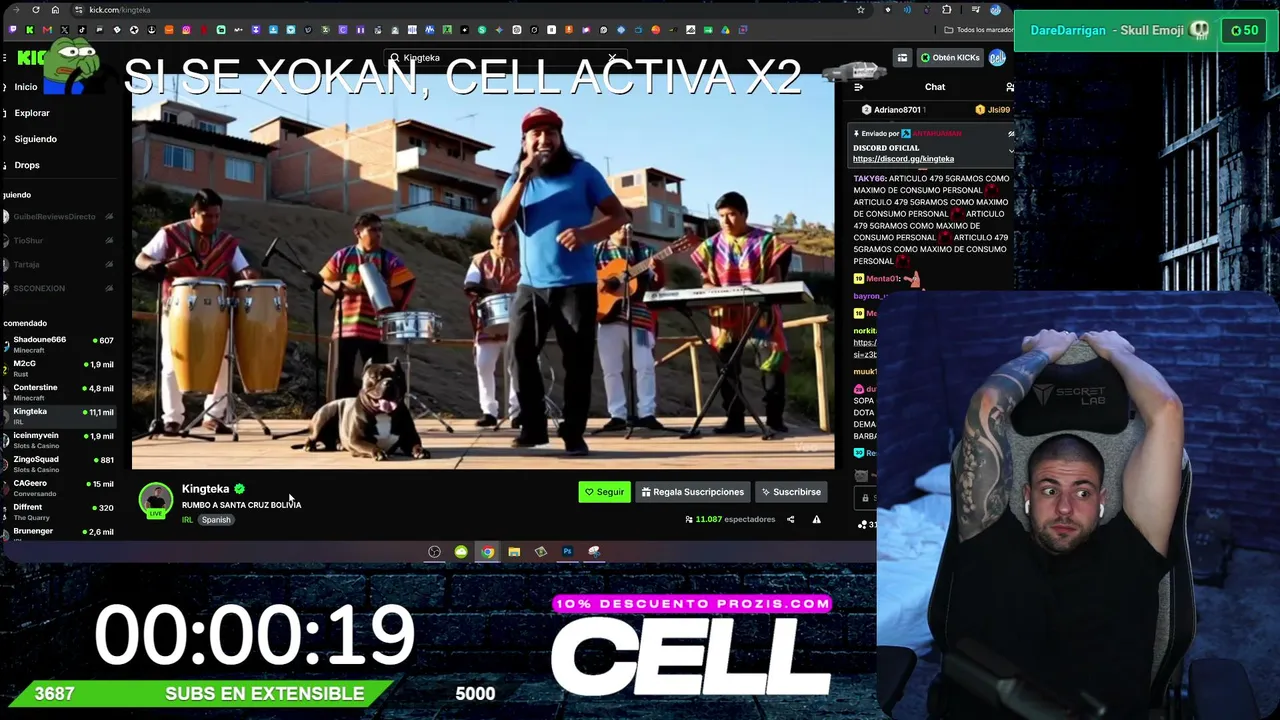Share the stream via the share icon
Viewport: 1280px width, 720px height.
pyautogui.click(x=790, y=520)
